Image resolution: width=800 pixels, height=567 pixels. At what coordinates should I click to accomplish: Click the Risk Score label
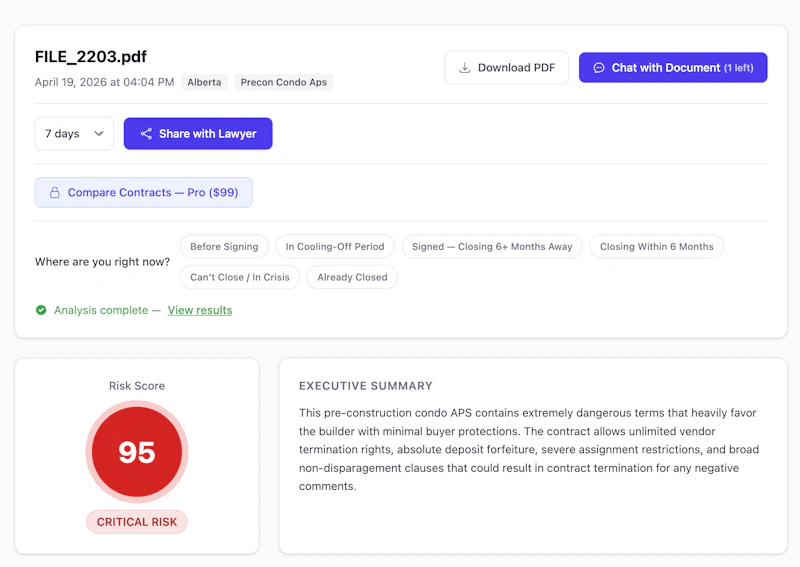click(137, 386)
